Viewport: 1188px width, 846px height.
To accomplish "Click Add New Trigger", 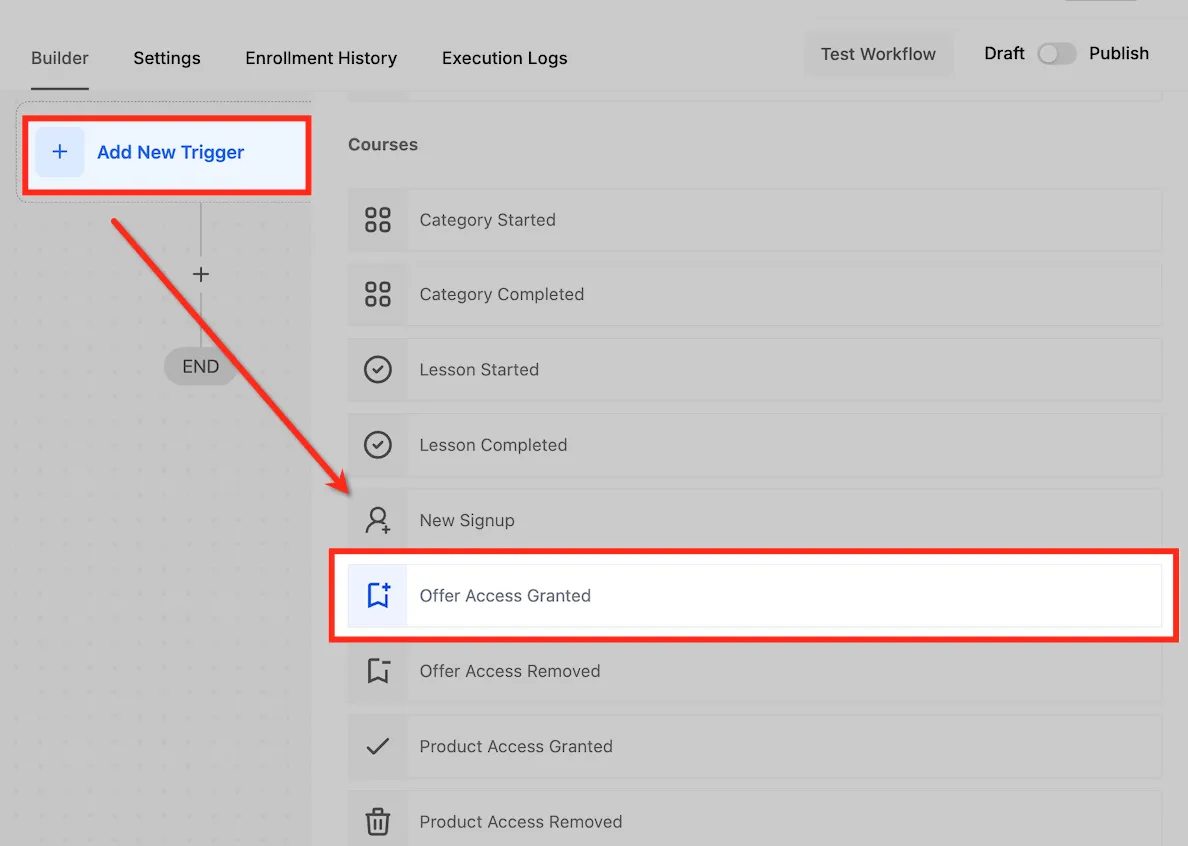I will coord(167,152).
